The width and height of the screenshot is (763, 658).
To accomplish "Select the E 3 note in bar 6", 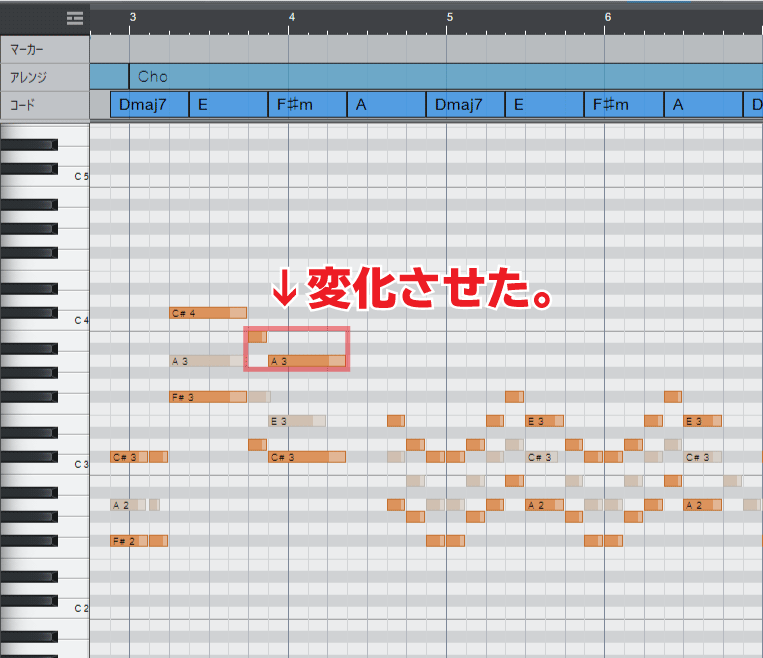I will (x=703, y=421).
